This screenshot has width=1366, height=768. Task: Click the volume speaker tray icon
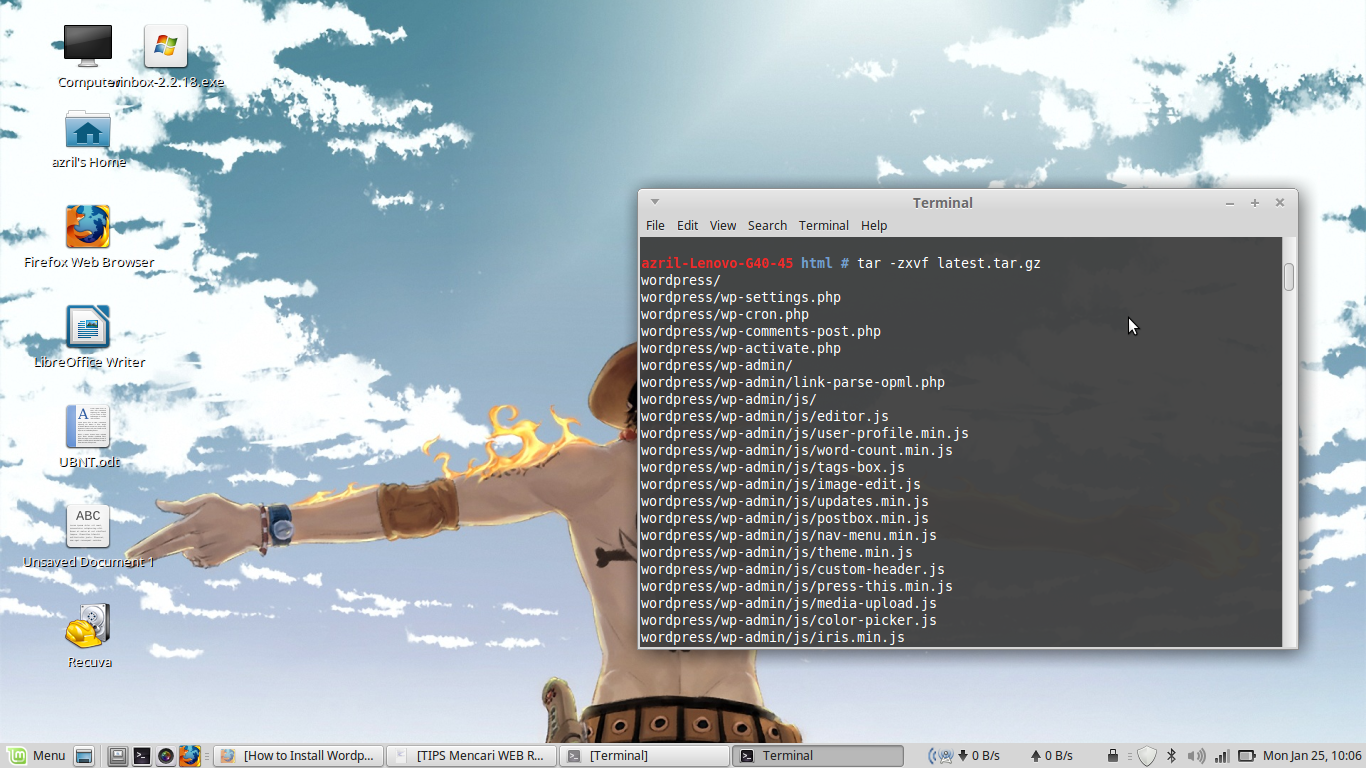click(x=1196, y=756)
